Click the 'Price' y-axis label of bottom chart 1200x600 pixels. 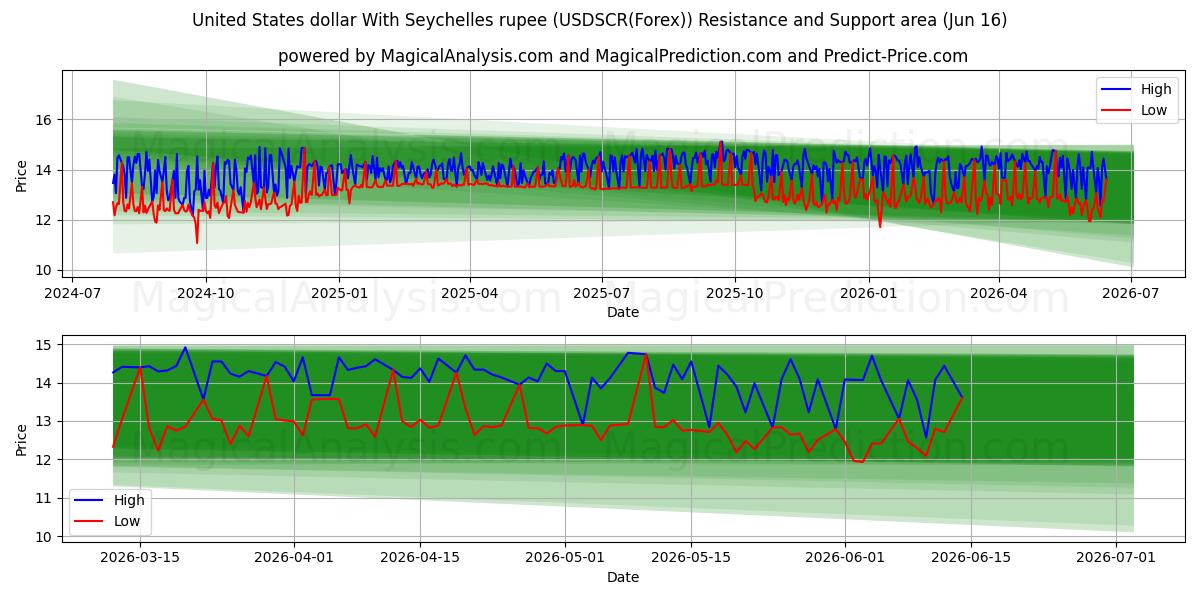click(x=22, y=439)
